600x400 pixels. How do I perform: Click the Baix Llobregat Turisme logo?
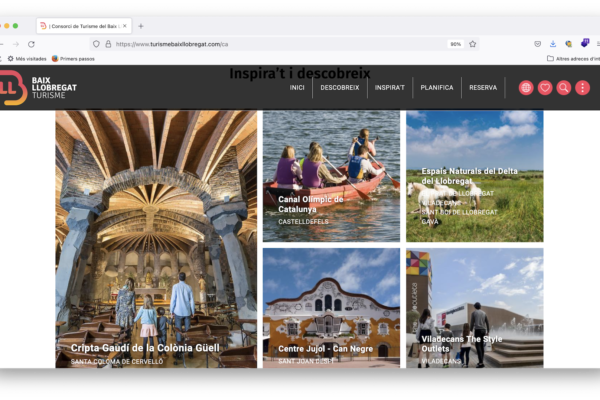point(40,88)
